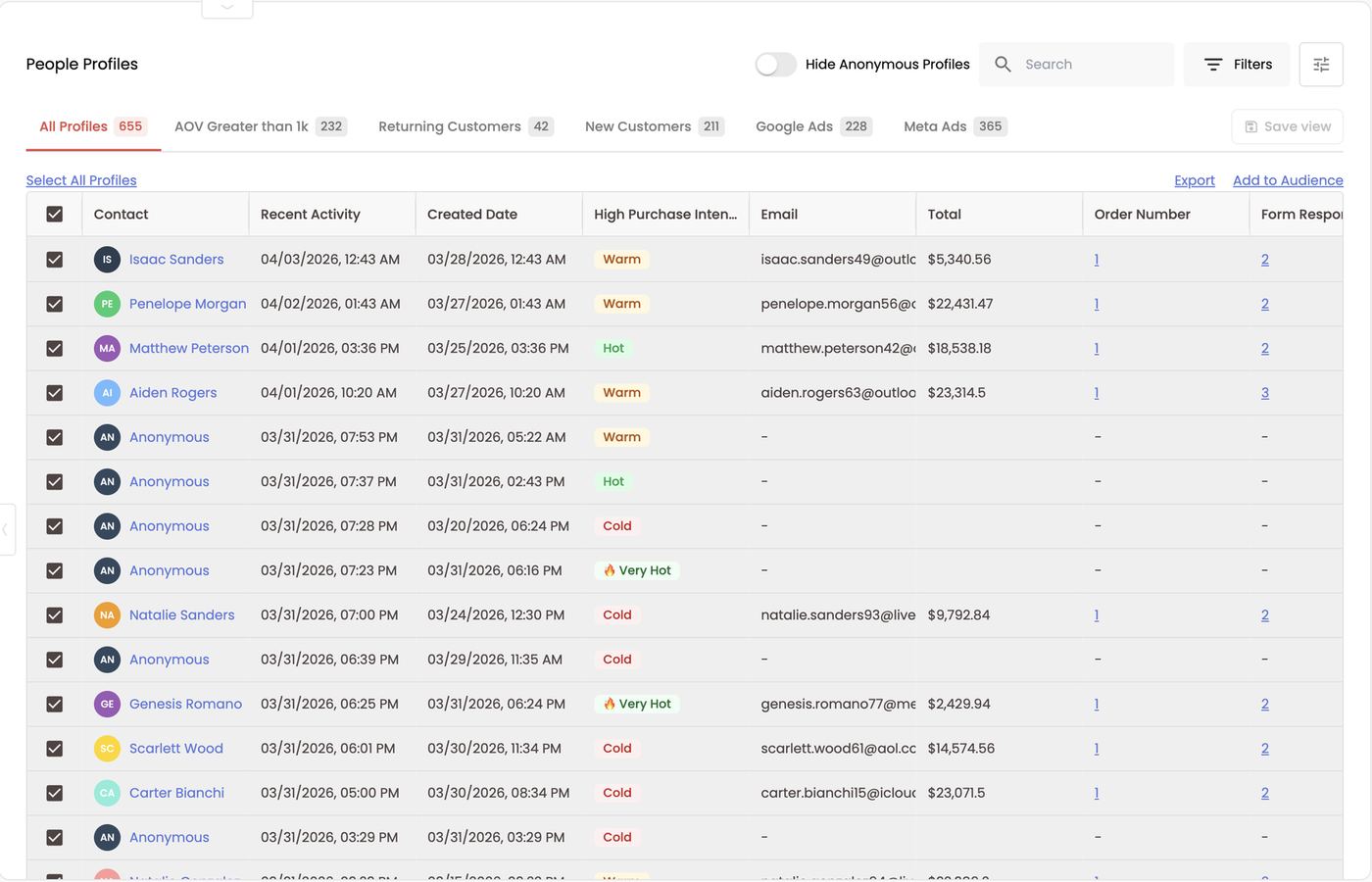Click form response 2 for Genesis Romano

click(x=1265, y=704)
